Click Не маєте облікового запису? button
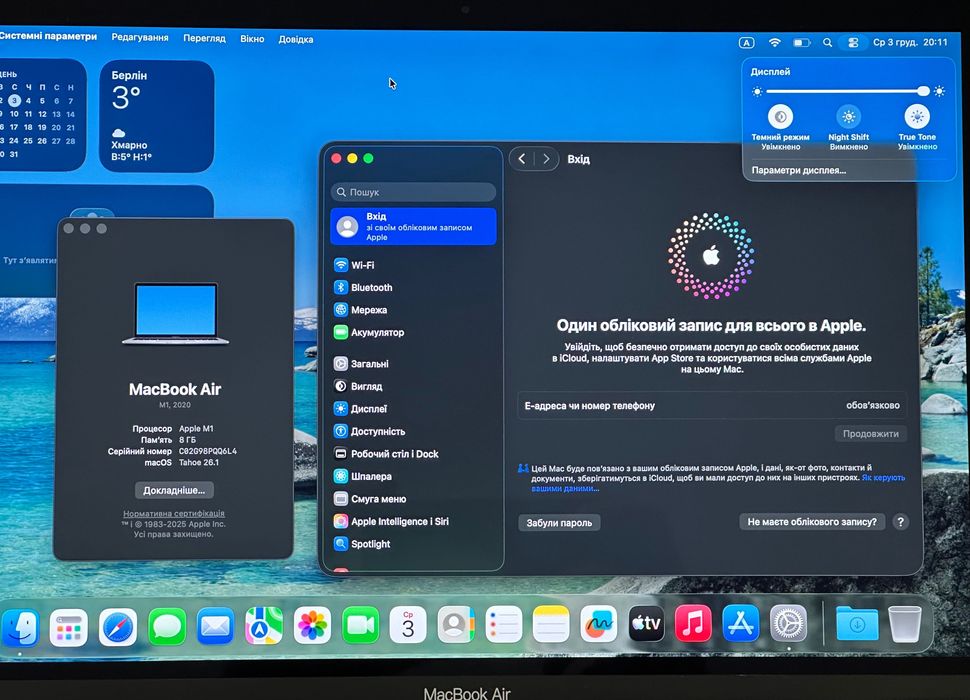 (x=812, y=522)
